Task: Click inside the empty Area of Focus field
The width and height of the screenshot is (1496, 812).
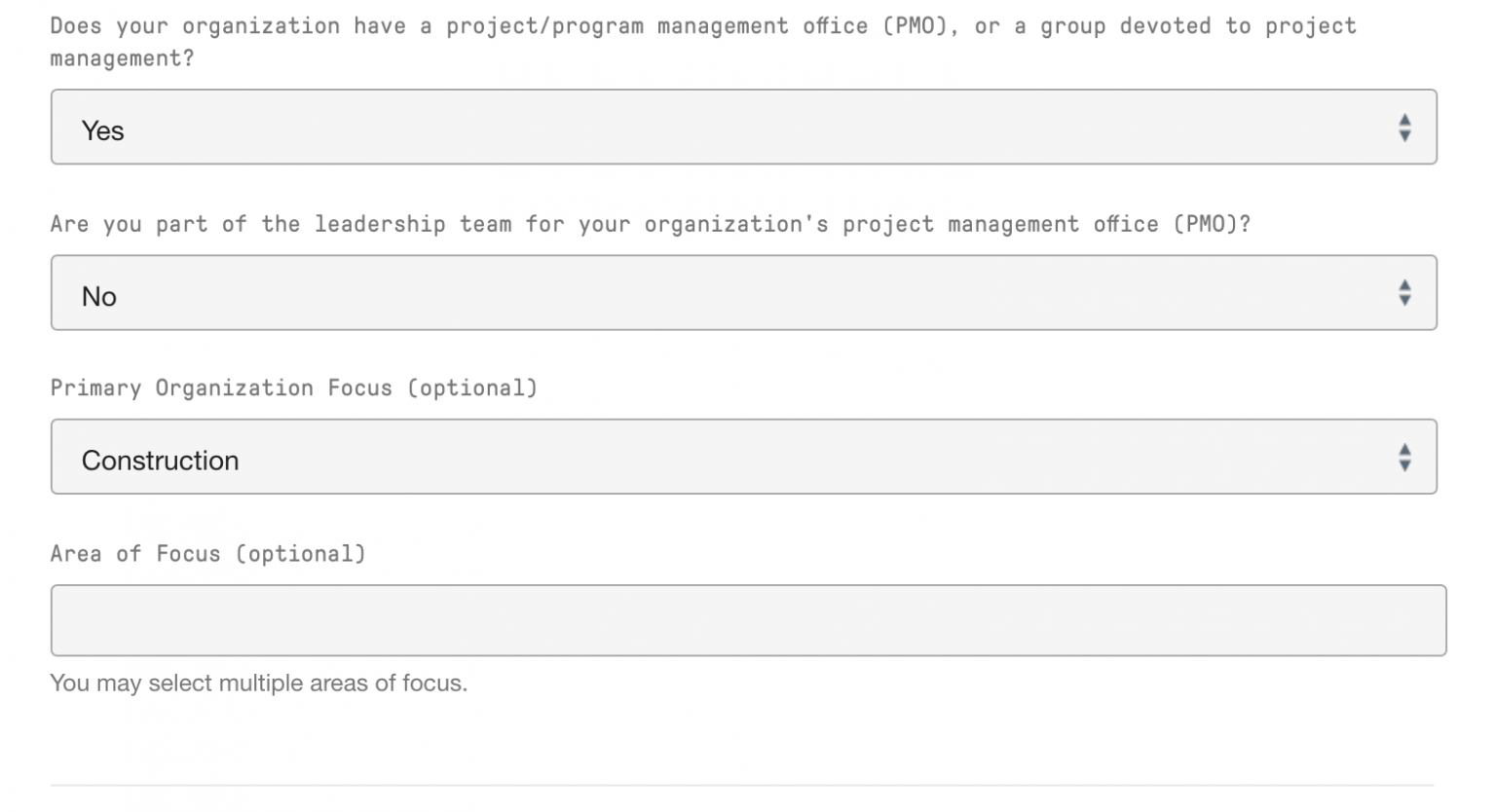Action: [682, 620]
